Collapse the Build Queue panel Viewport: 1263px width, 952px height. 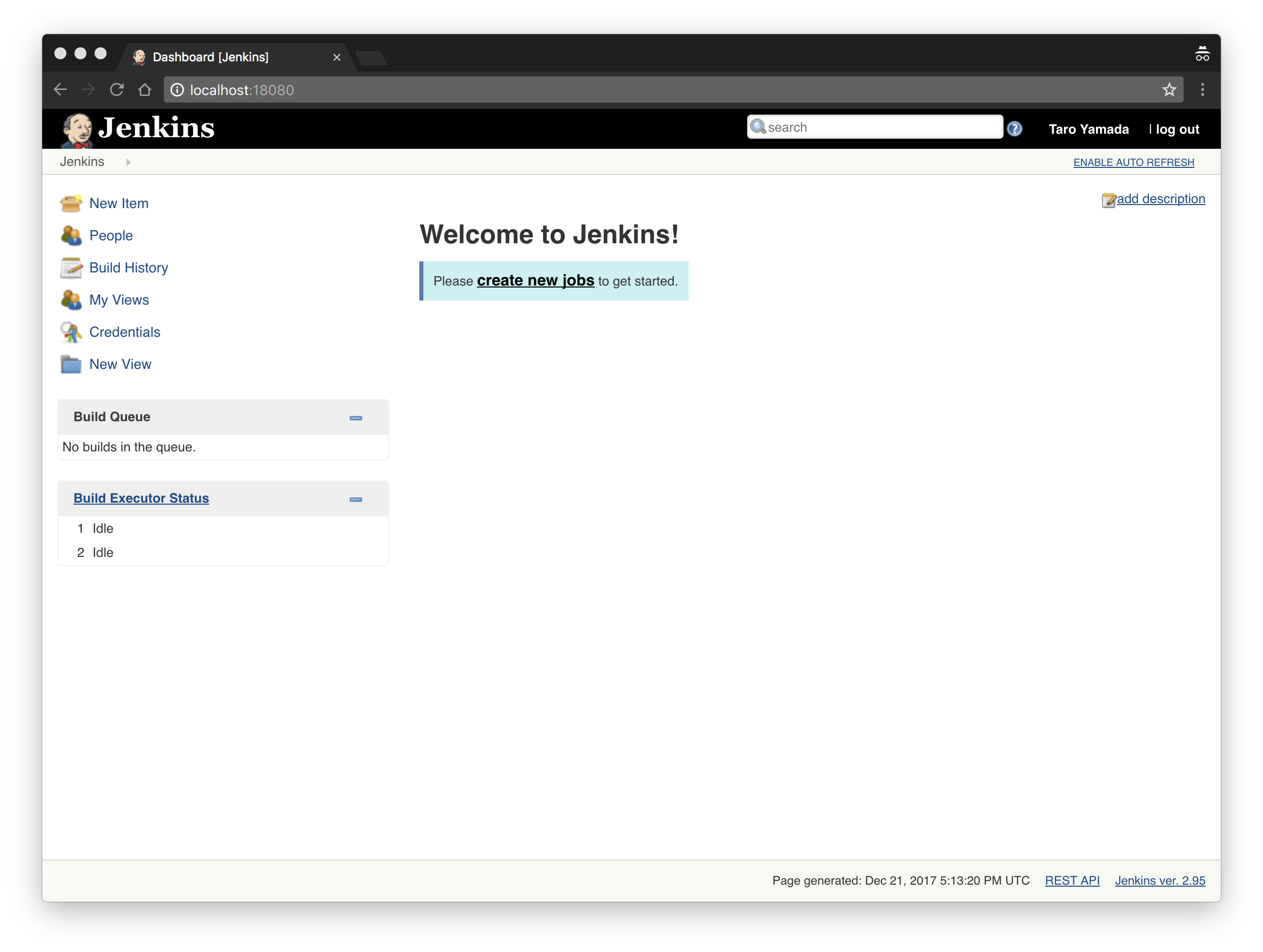(355, 418)
